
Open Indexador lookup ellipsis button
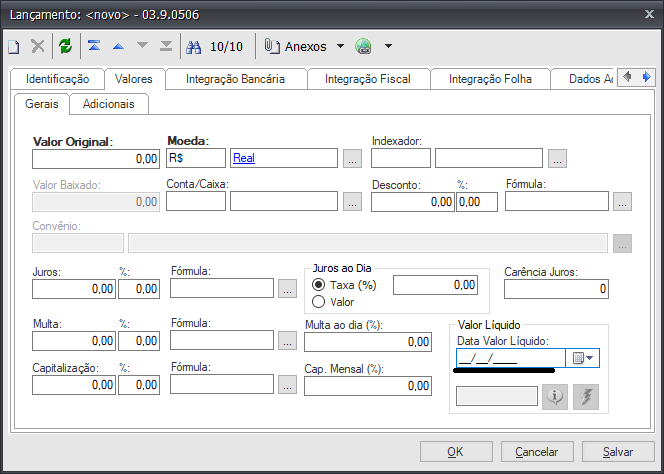(557, 158)
